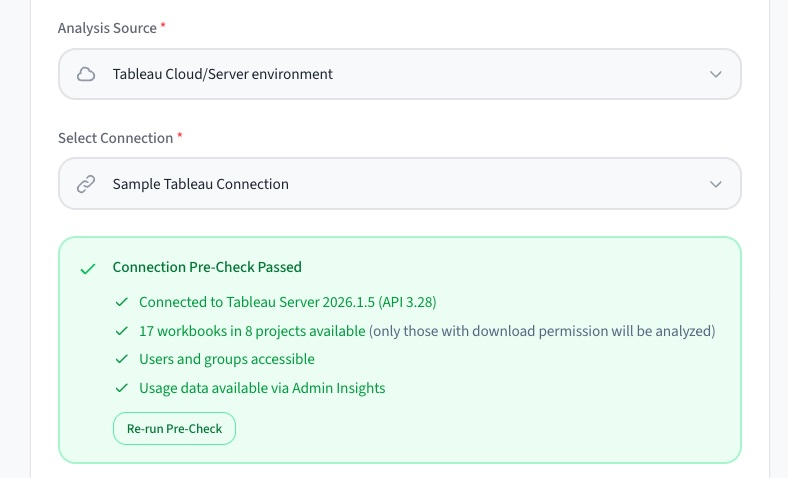788x478 pixels.
Task: Click the Connection Pre-Check Passed heading
Action: coord(207,267)
